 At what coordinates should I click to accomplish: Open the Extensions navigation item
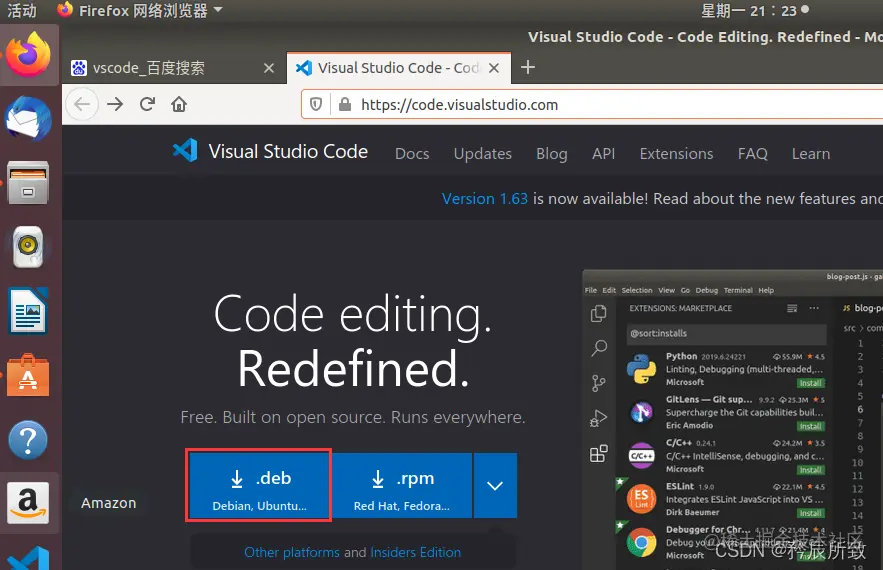click(676, 153)
